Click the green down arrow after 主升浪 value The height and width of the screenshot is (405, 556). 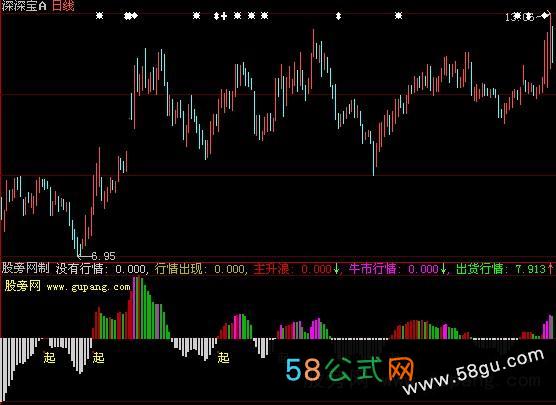point(336,269)
